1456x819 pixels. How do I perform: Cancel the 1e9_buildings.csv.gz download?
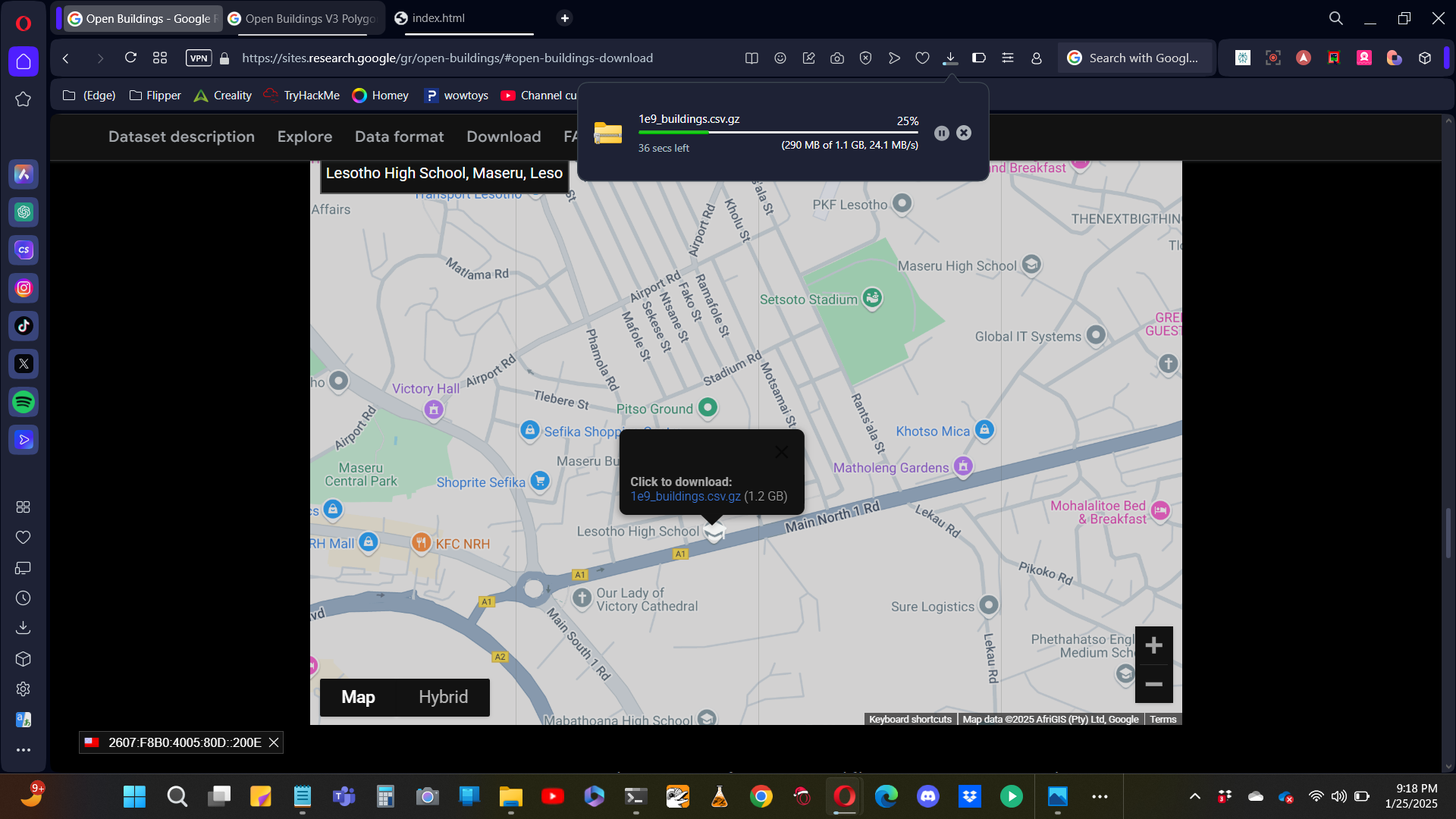coord(964,133)
